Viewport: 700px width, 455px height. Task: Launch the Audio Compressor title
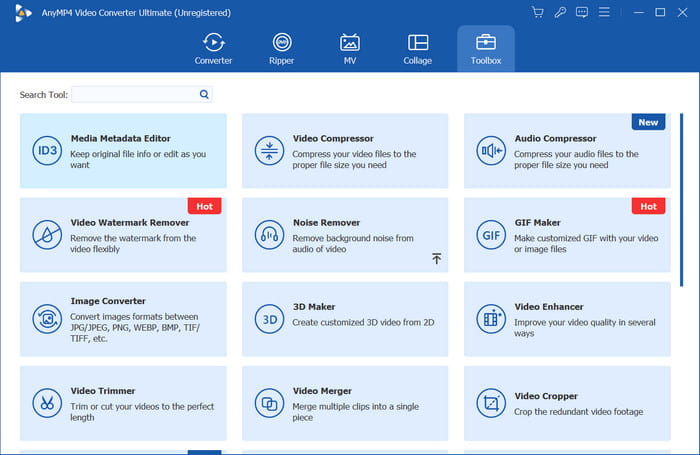click(x=555, y=138)
